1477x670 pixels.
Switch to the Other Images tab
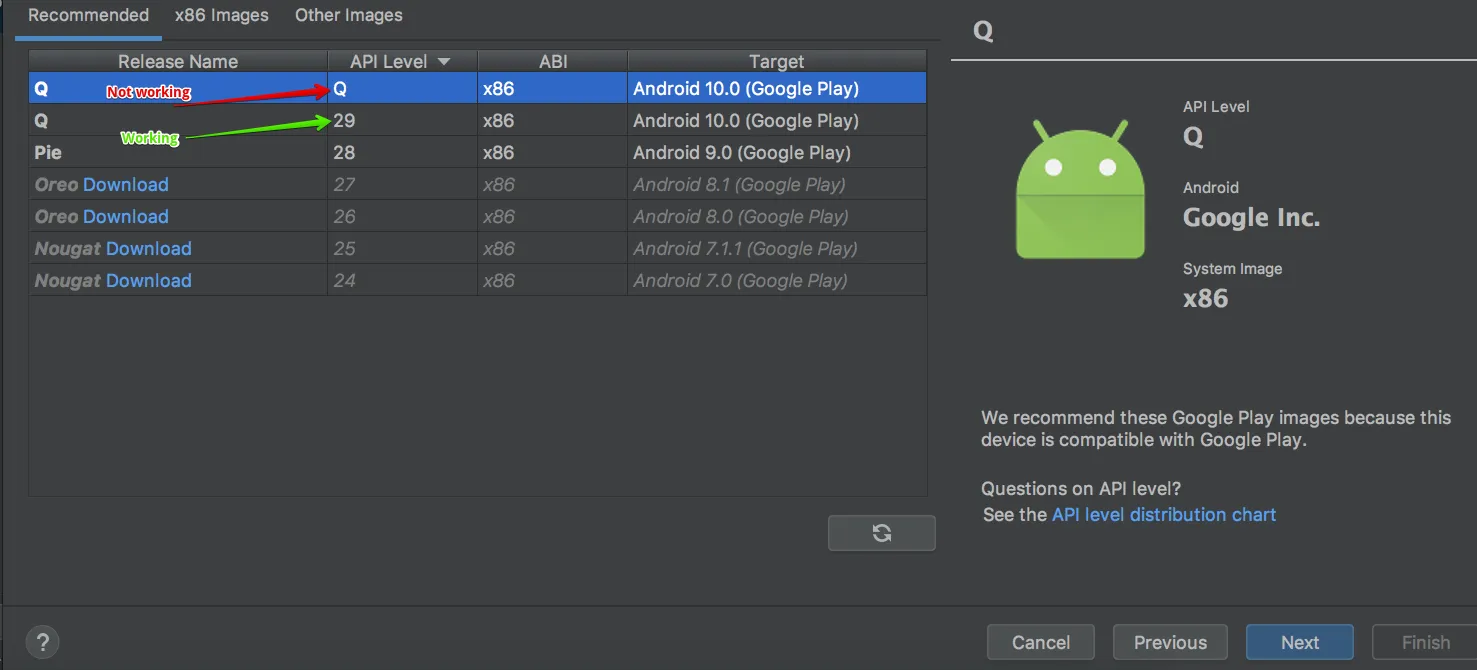pyautogui.click(x=349, y=15)
